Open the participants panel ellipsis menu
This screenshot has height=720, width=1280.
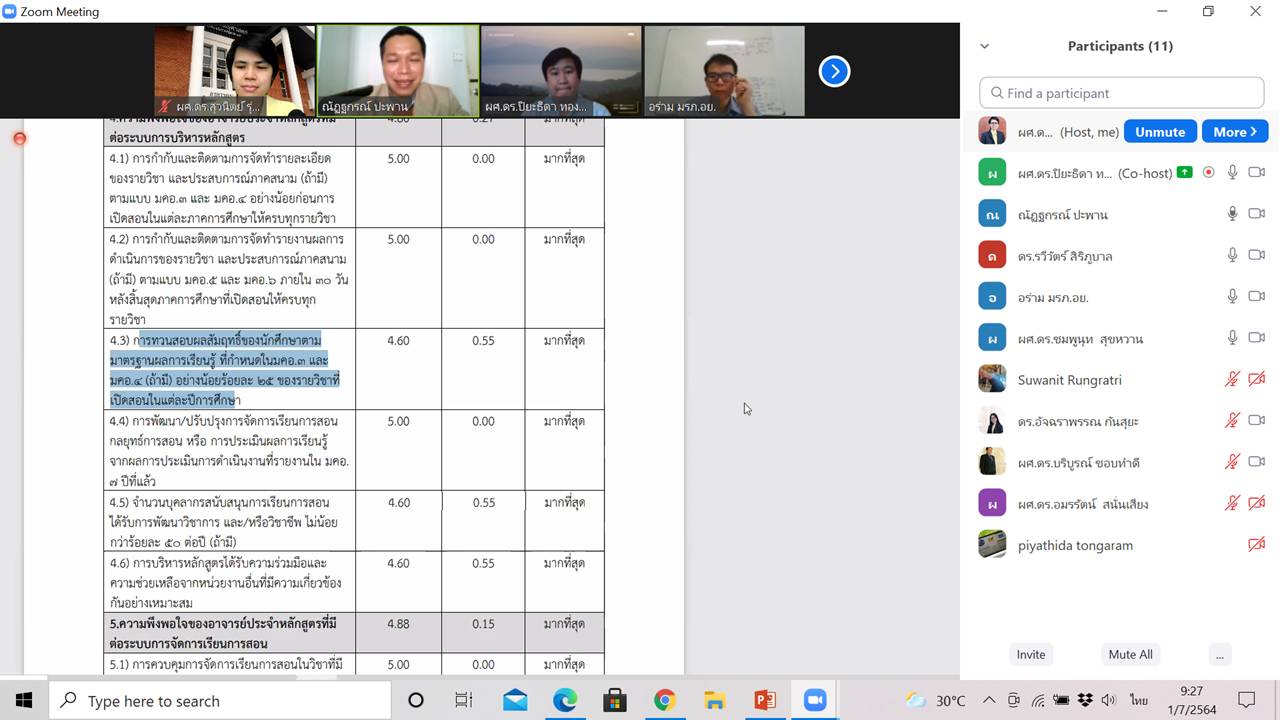pyautogui.click(x=1218, y=654)
